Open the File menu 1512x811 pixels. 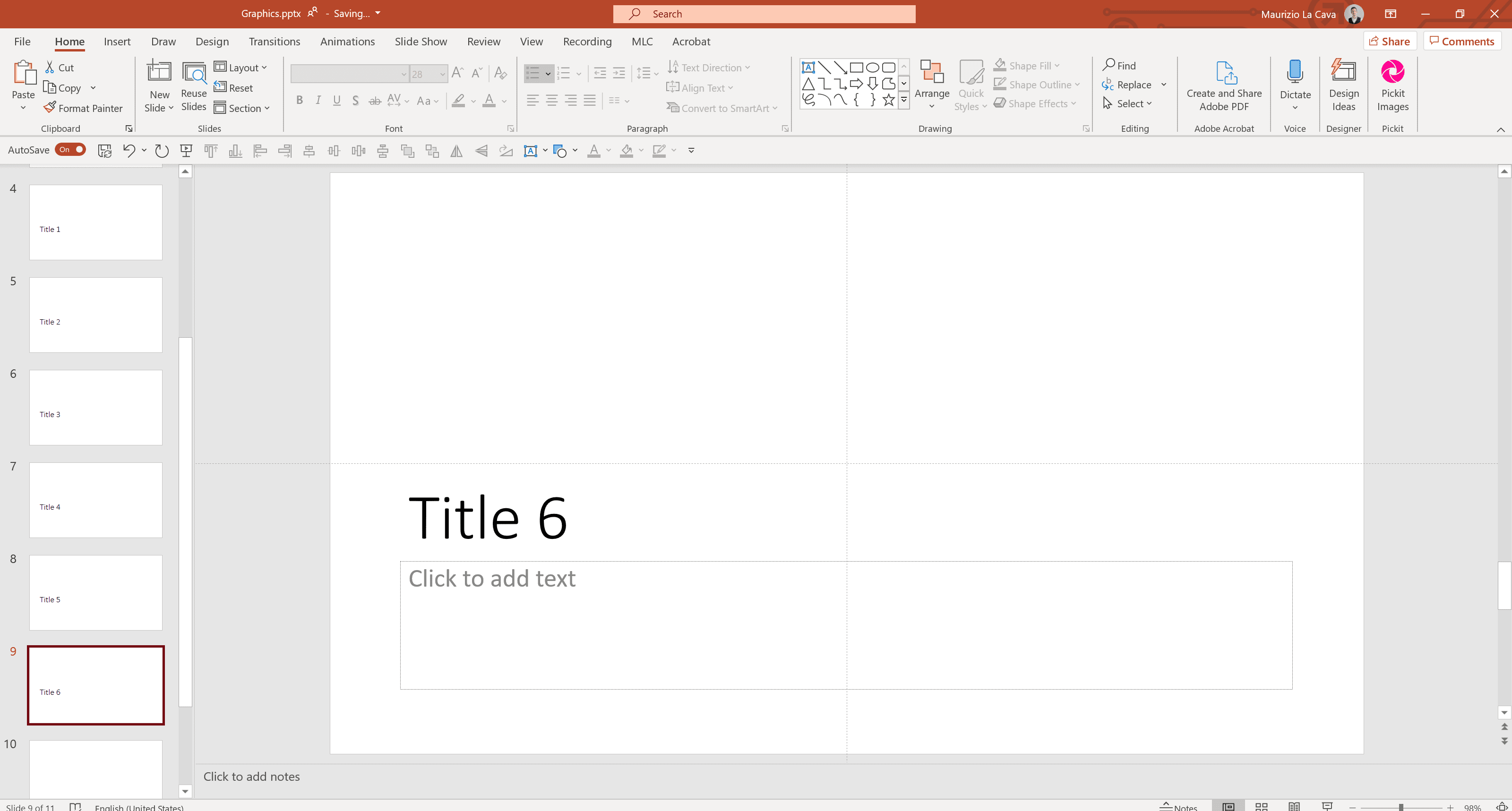tap(22, 42)
